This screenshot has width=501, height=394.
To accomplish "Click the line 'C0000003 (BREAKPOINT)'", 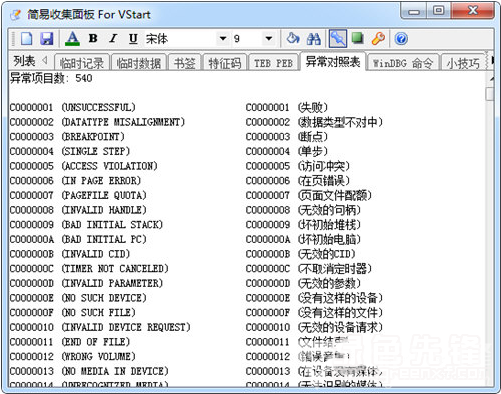I will pos(67,137).
